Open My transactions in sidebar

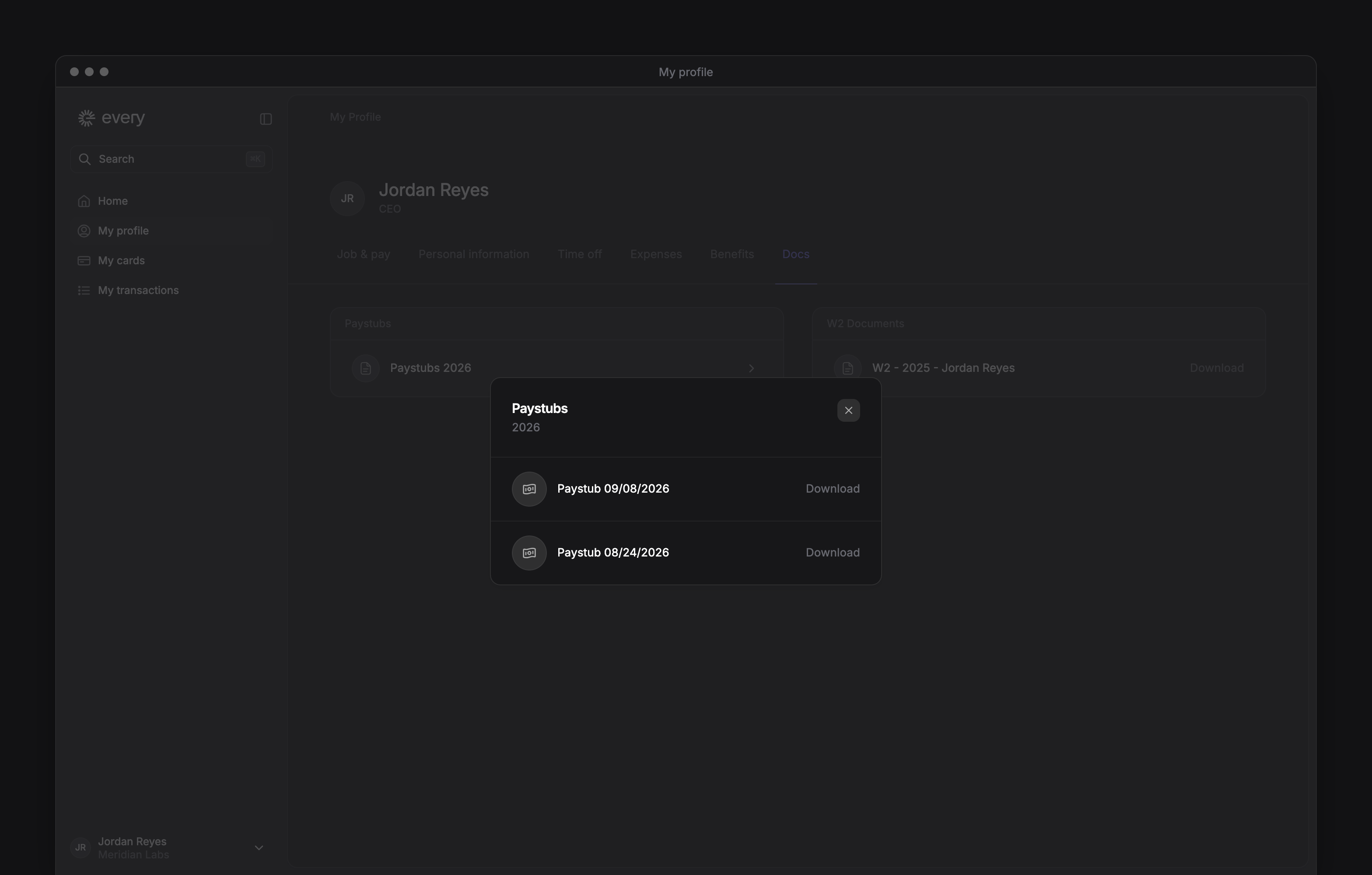click(x=171, y=290)
